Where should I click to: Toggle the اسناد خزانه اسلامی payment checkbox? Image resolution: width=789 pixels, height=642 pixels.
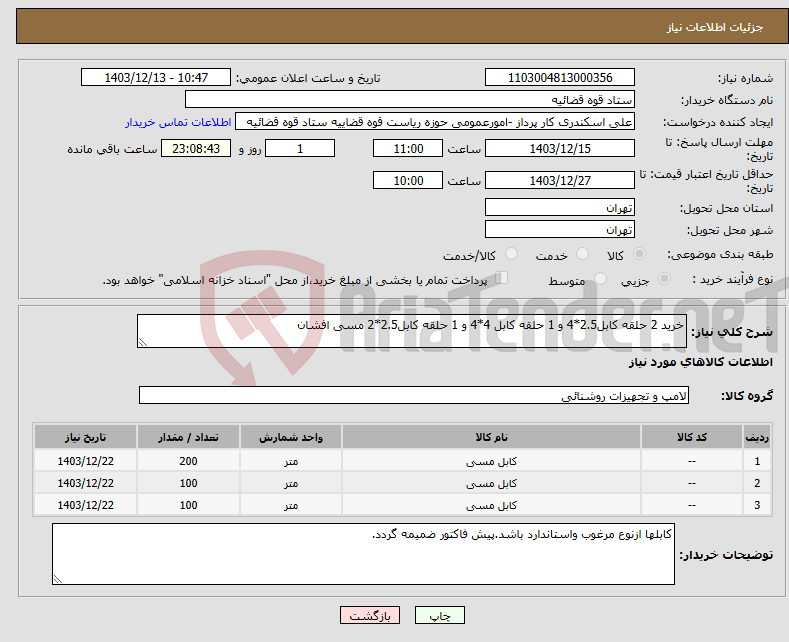(x=502, y=278)
